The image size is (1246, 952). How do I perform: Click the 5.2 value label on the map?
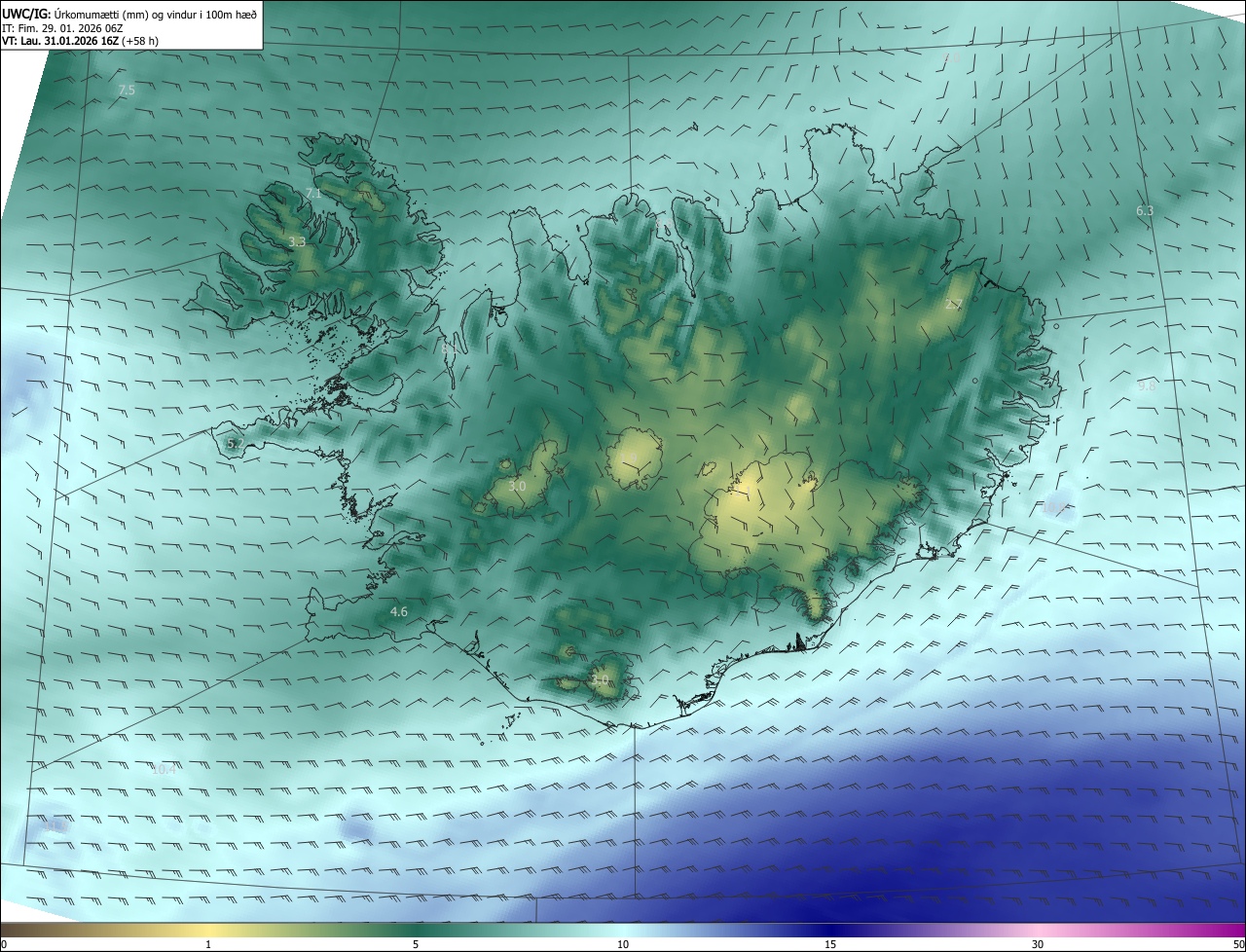[x=235, y=443]
